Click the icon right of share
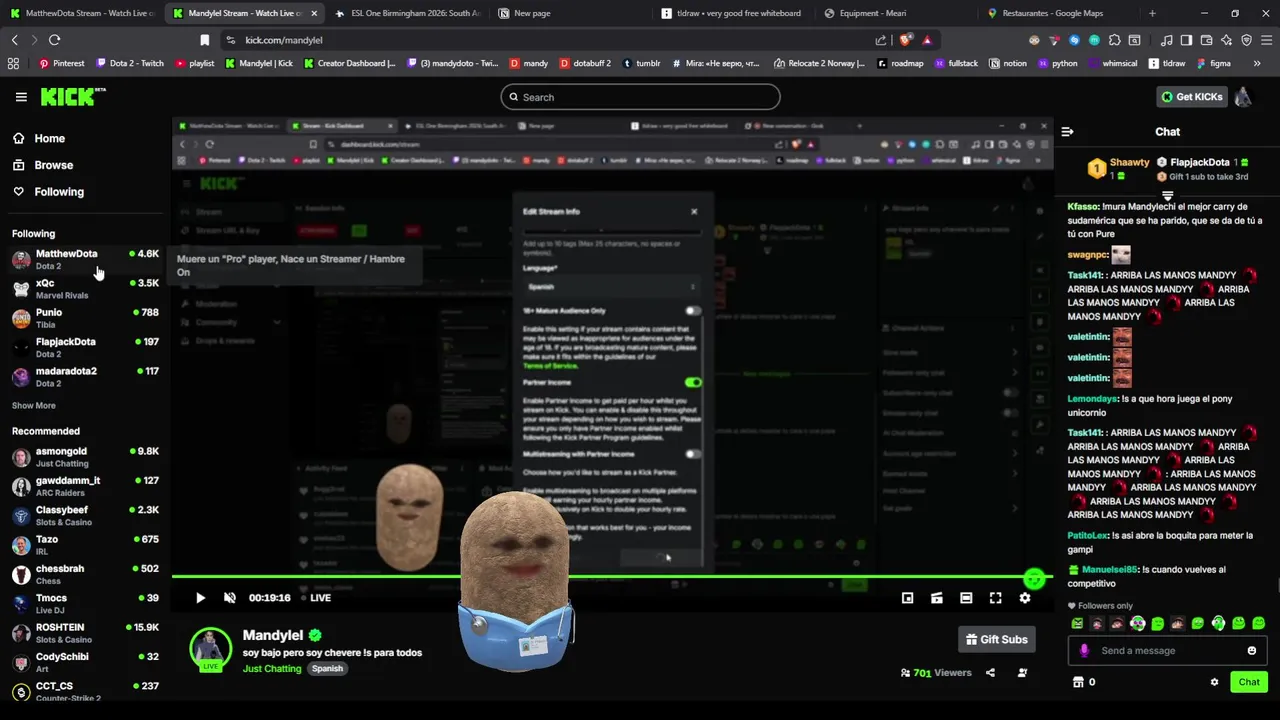This screenshot has width=1280, height=720. 1022,673
